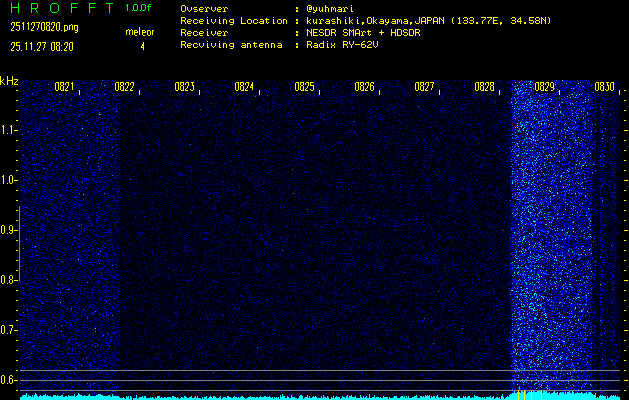The width and height of the screenshot is (629, 400).
Task: Click the 0.6 frequency axis label
Action: (8, 380)
